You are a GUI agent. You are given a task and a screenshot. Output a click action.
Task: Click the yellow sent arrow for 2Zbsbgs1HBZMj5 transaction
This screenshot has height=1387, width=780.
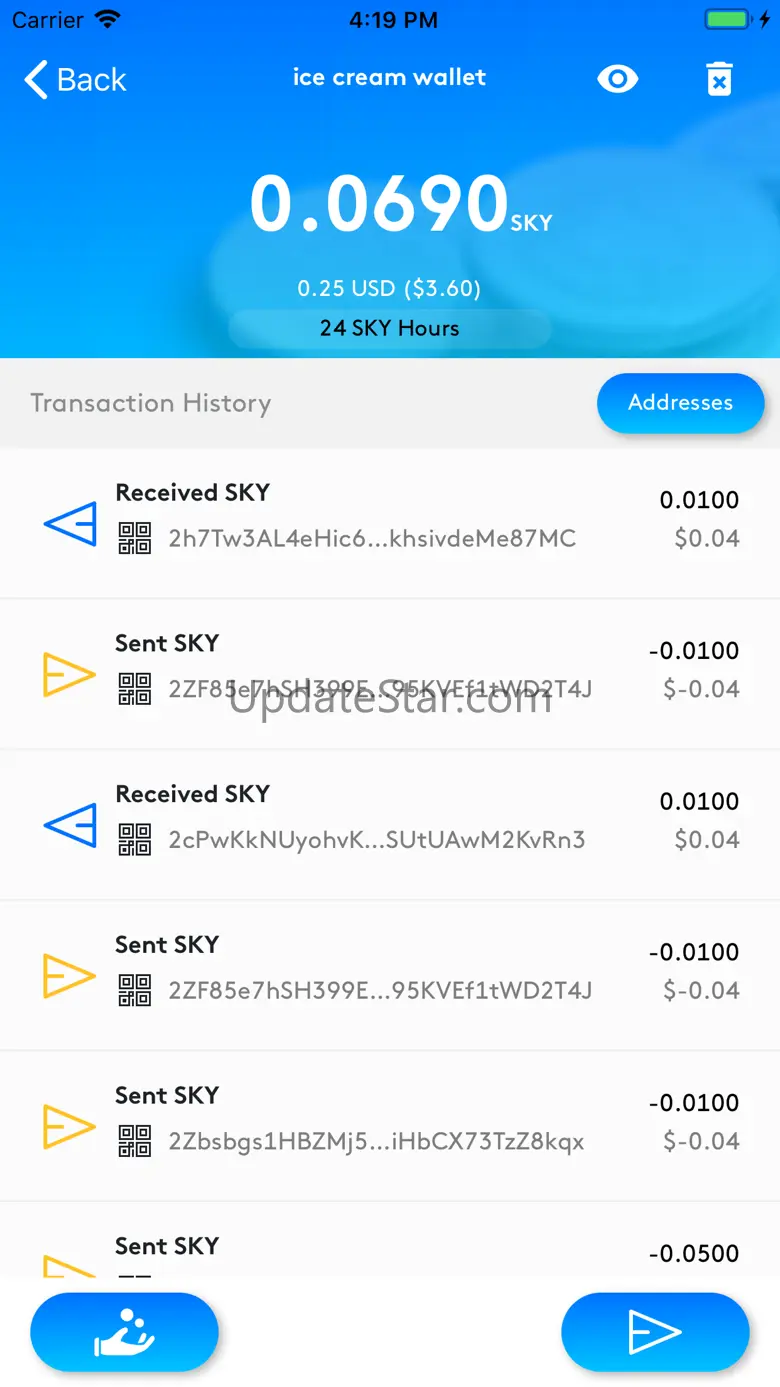point(70,1126)
